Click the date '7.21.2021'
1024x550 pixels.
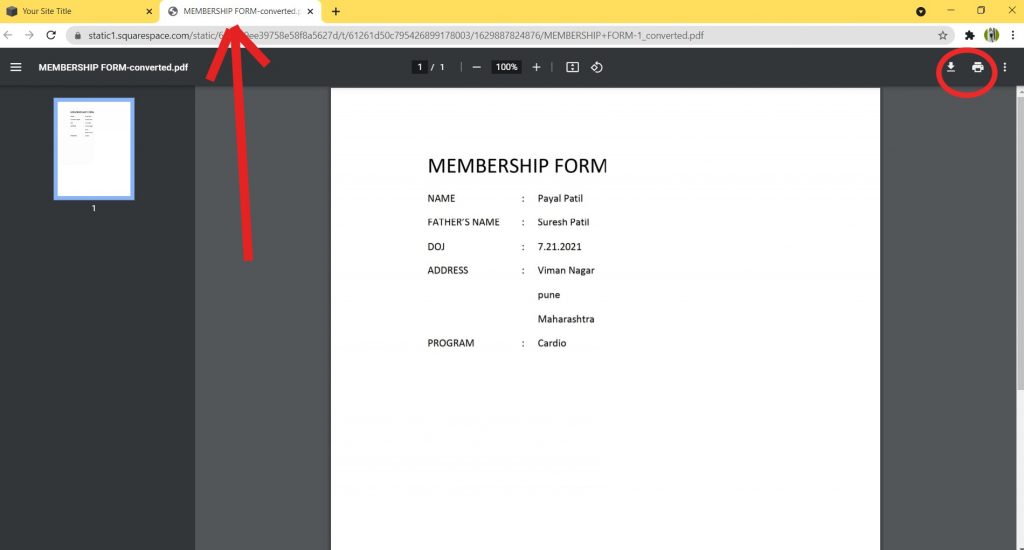click(560, 247)
